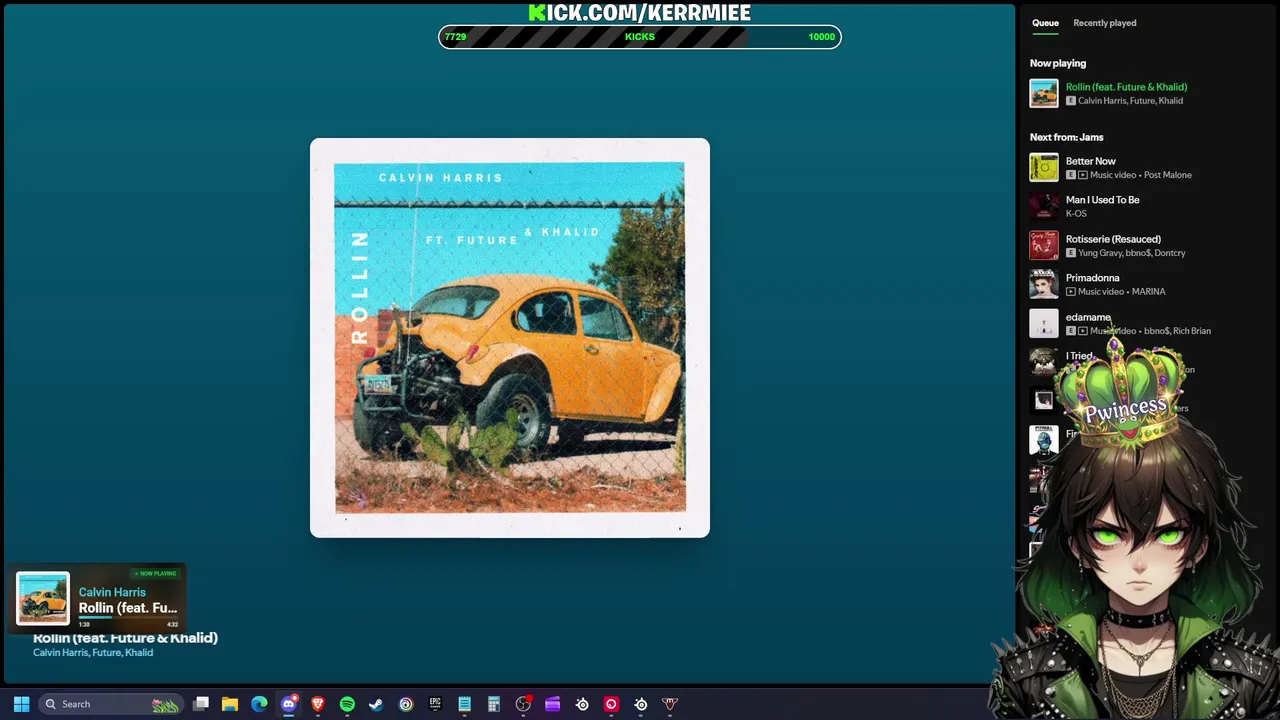Open the red circle app on taskbar
Viewport: 1280px width, 720px height.
pyautogui.click(x=611, y=704)
